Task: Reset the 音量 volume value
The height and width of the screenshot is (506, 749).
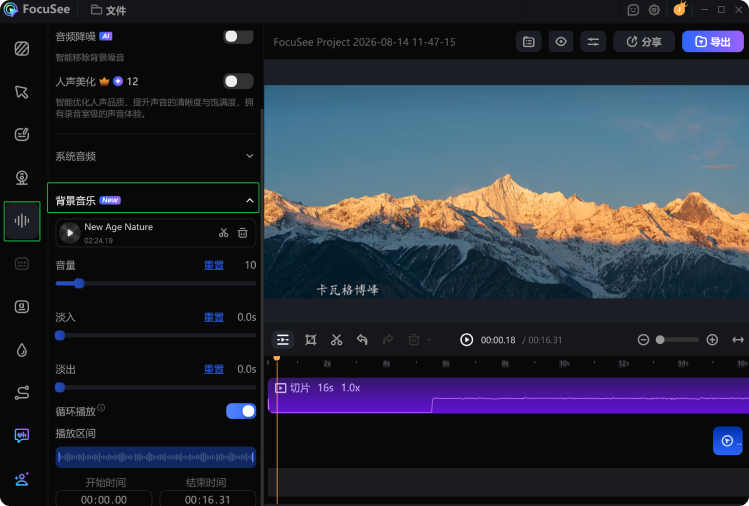Action: point(214,265)
